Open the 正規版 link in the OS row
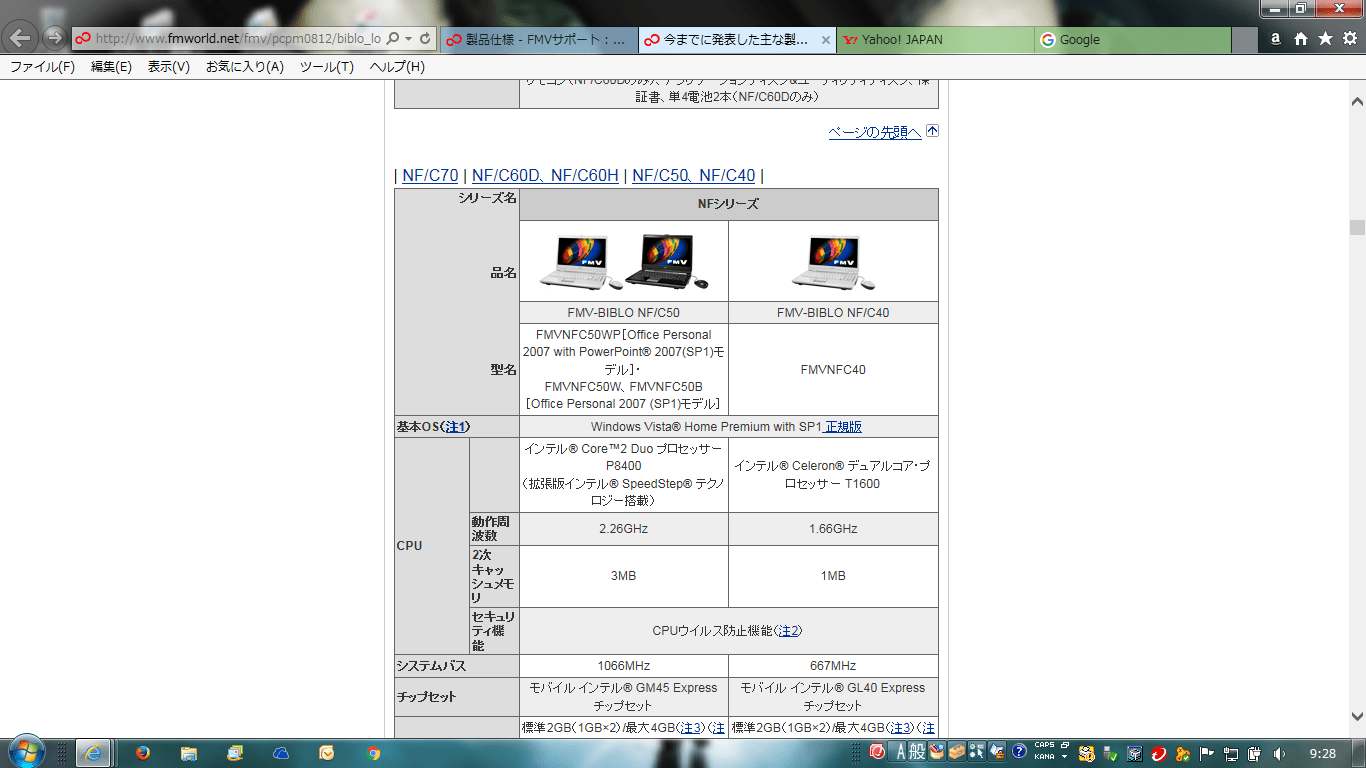The image size is (1366, 768). (843, 427)
